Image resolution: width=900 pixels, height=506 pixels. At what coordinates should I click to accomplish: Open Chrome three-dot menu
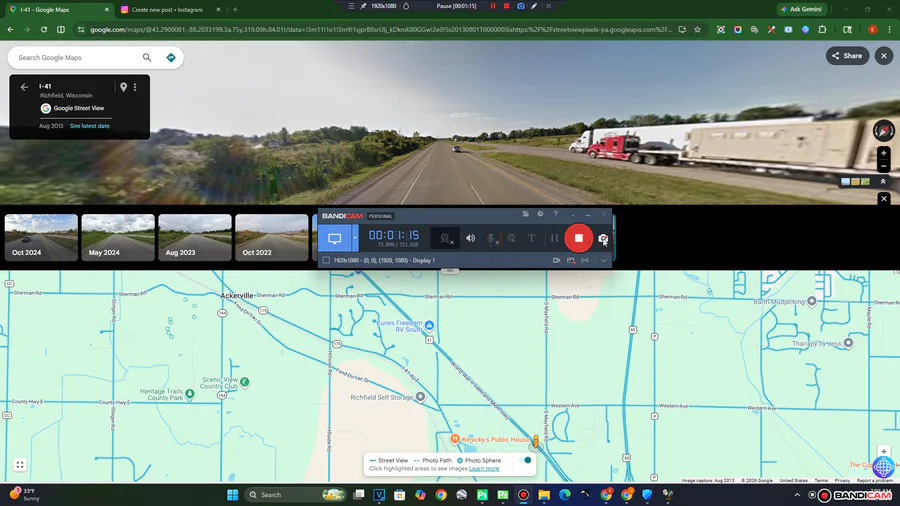pyautogui.click(x=890, y=29)
